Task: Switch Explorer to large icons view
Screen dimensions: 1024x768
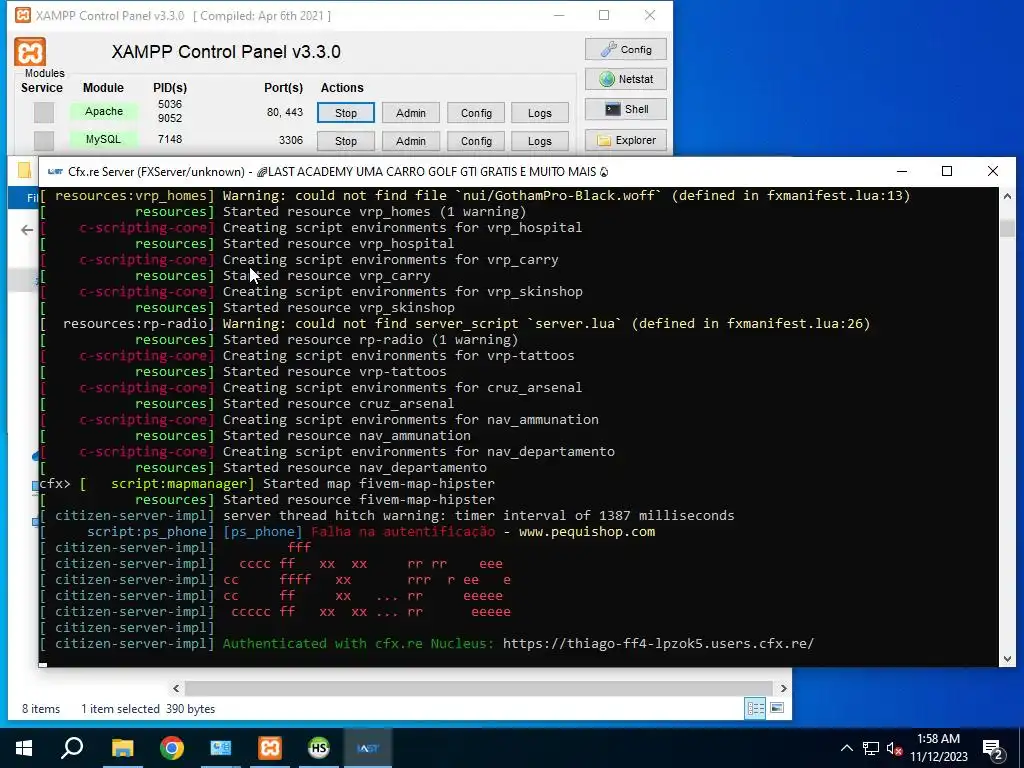Action: click(x=777, y=708)
